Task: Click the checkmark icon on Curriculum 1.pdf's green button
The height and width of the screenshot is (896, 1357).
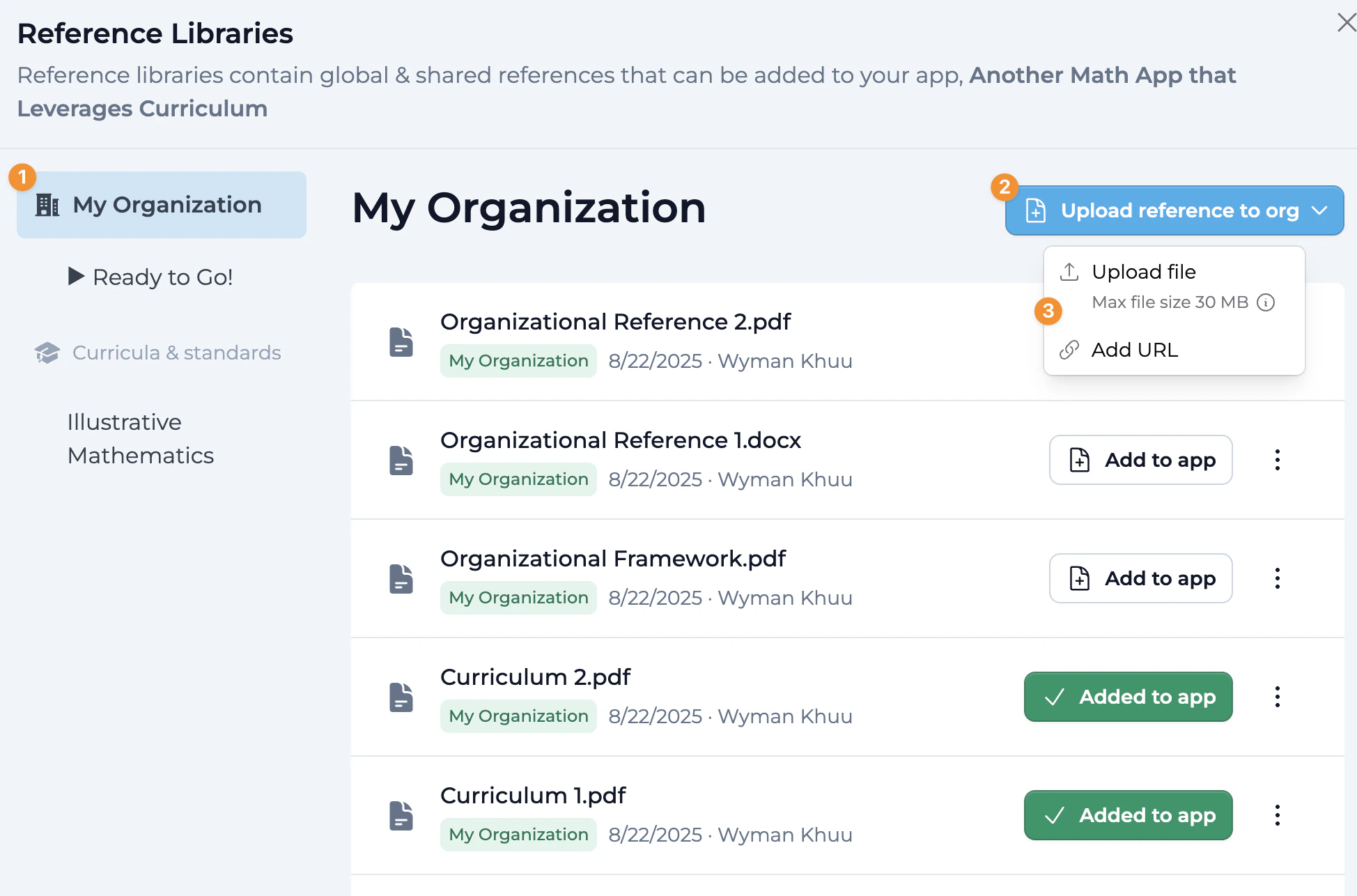Action: coord(1055,815)
